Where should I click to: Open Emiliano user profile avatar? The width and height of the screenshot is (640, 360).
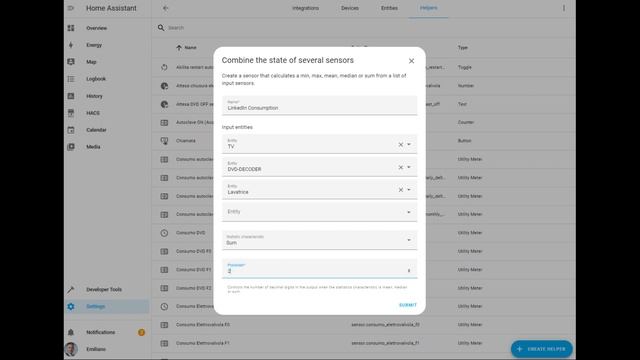[x=71, y=349]
